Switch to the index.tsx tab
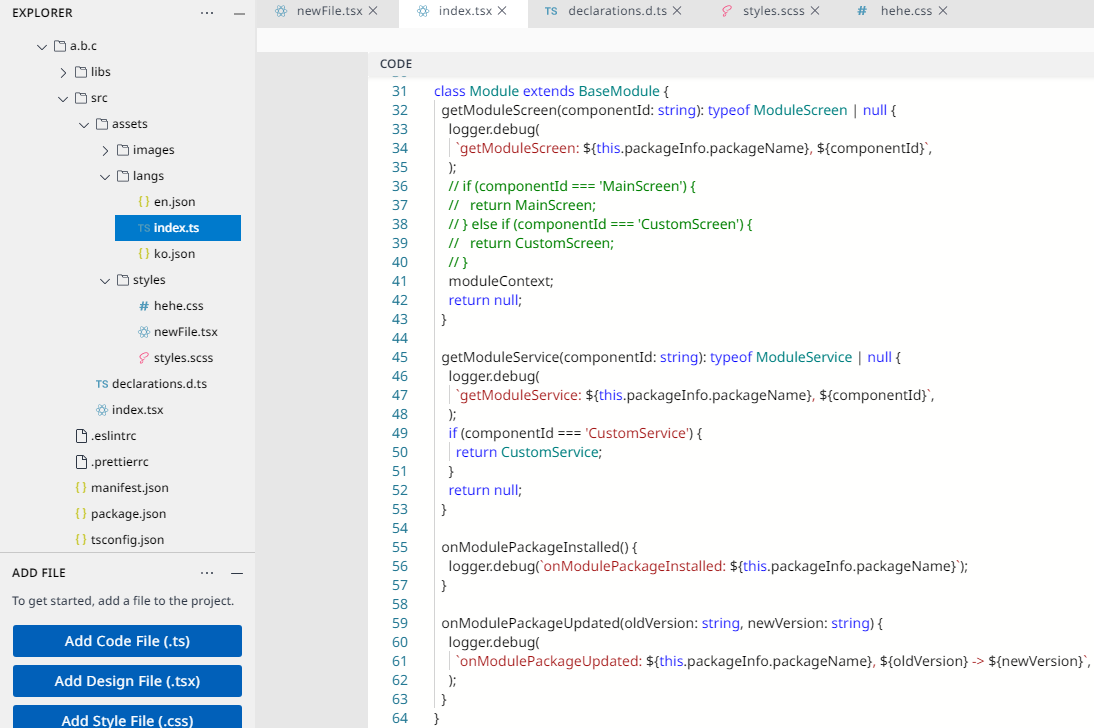The image size is (1094, 728). [x=465, y=10]
